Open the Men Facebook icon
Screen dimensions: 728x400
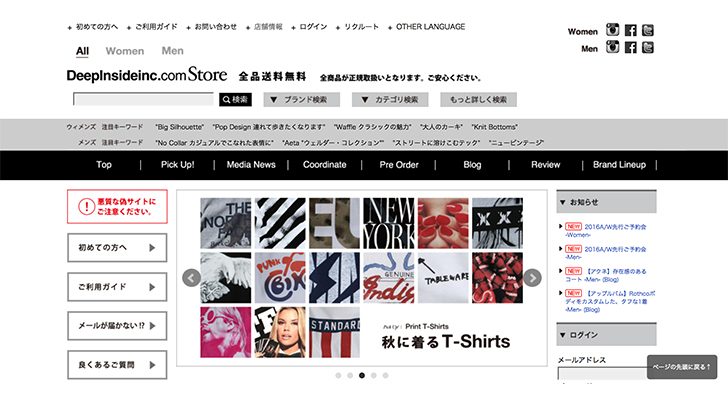click(630, 47)
